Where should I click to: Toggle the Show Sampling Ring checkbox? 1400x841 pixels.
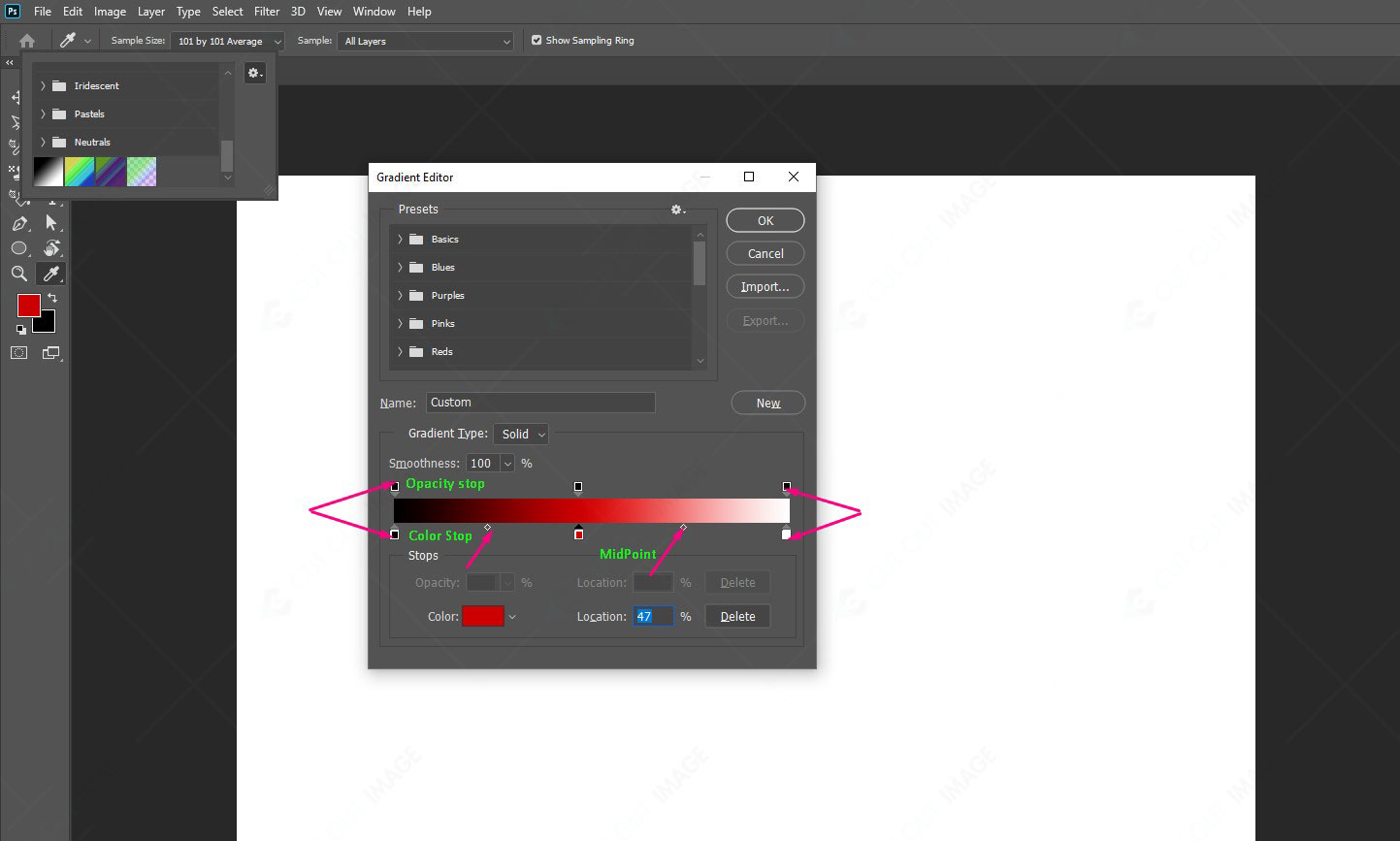[x=537, y=41]
